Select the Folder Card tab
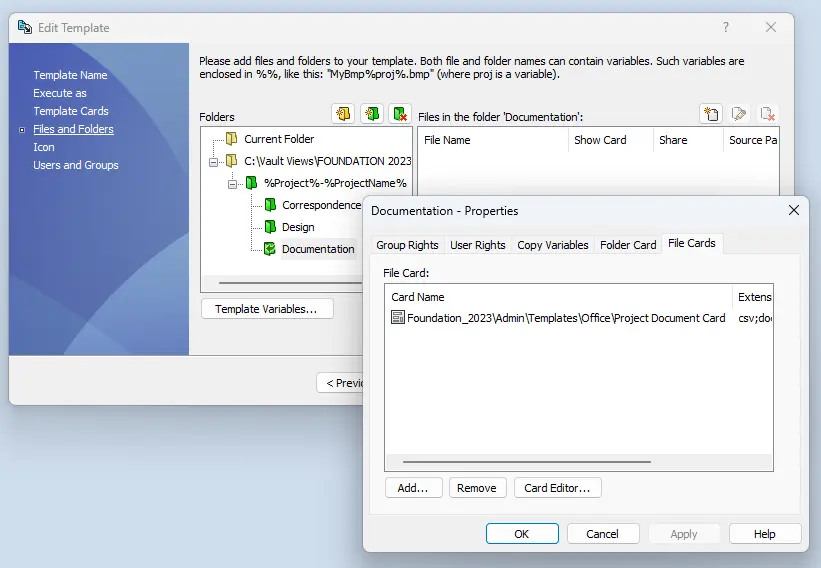 click(628, 245)
